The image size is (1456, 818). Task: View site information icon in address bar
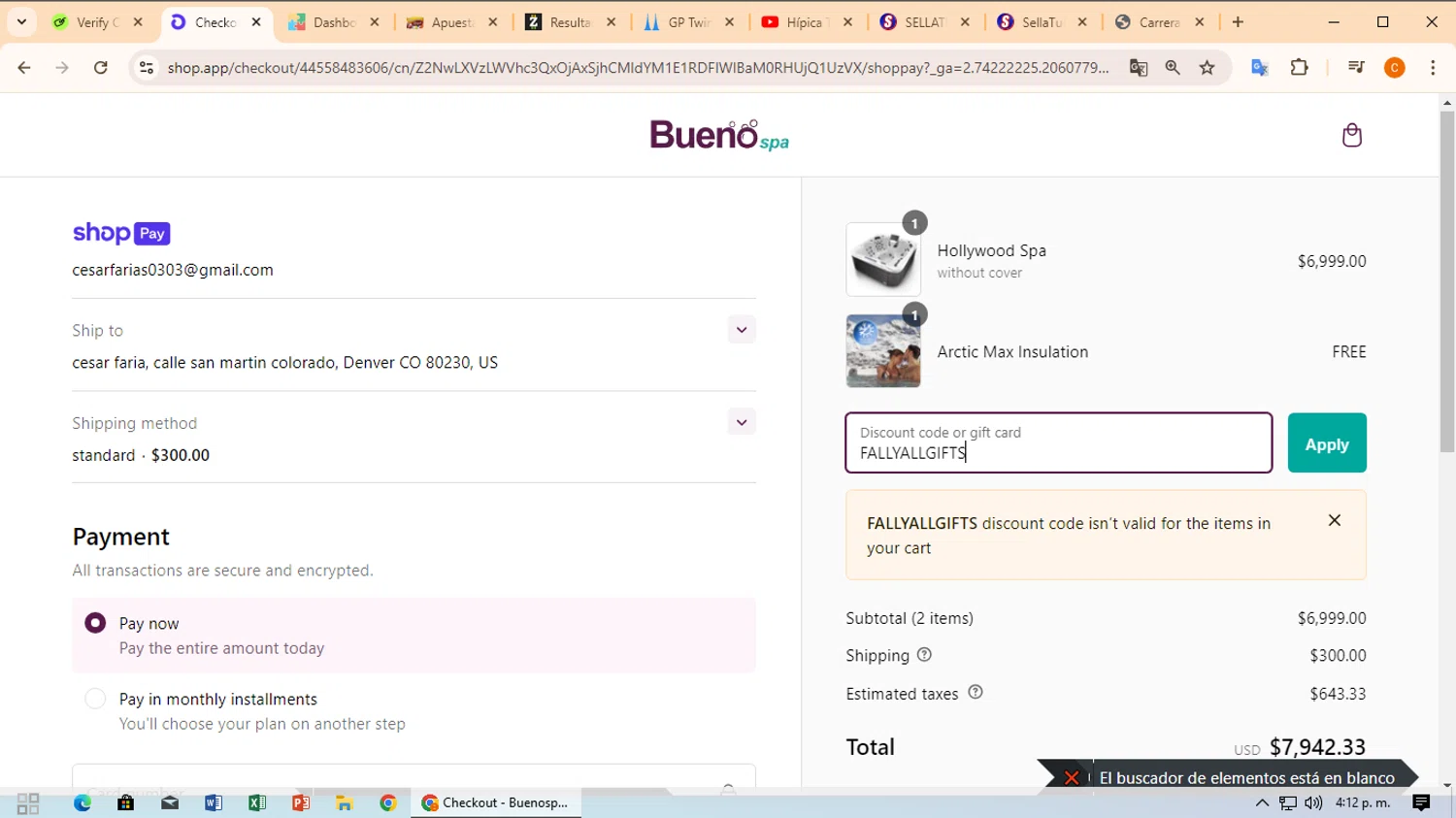(x=147, y=67)
